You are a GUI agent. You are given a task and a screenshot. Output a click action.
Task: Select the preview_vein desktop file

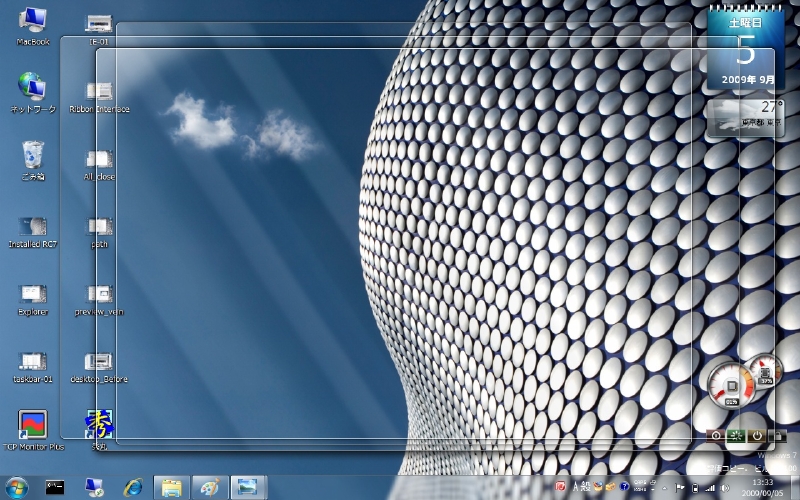[x=99, y=300]
